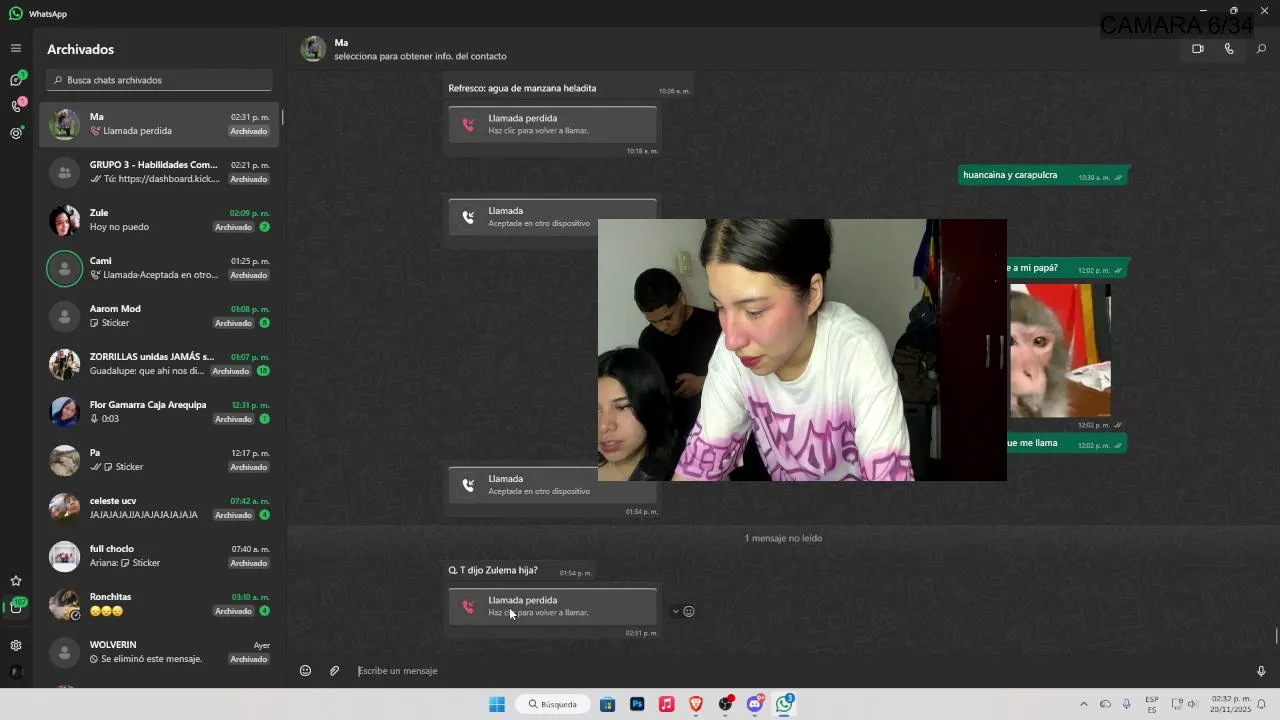Open the monkey image message
Viewport: 1280px width, 720px height.
point(1060,350)
